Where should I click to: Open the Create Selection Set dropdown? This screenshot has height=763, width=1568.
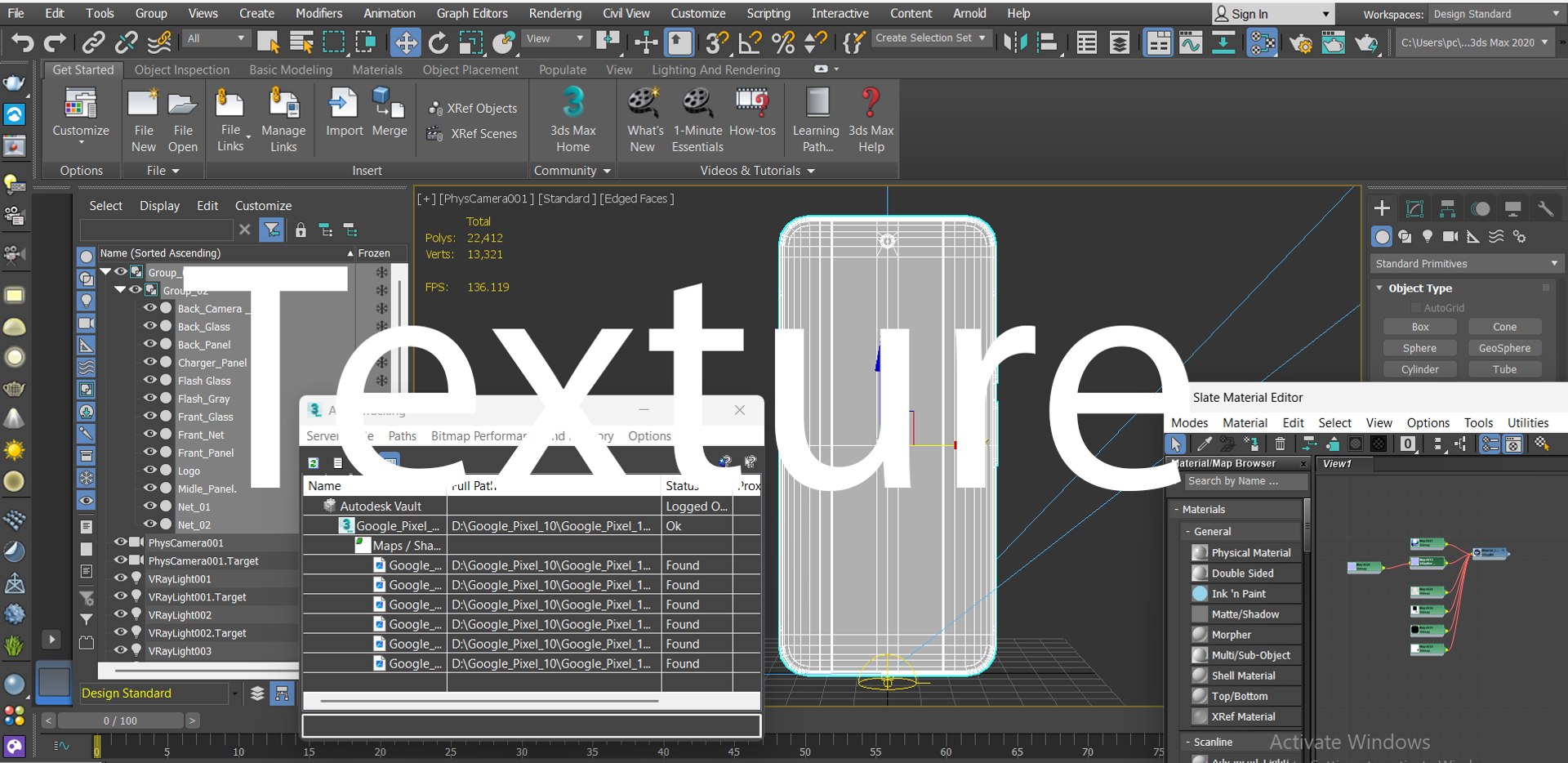(x=932, y=38)
